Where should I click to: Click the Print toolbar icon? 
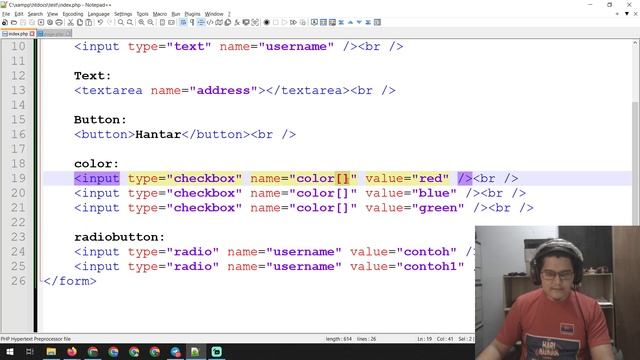[59, 22]
